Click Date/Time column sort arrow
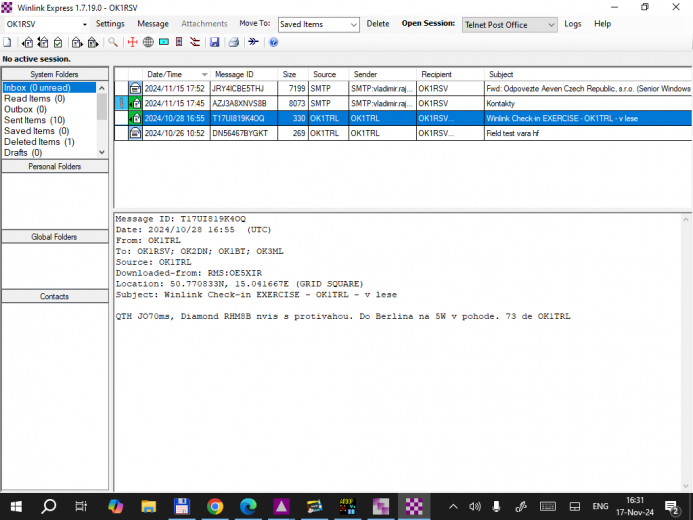This screenshot has width=693, height=520. coord(204,74)
